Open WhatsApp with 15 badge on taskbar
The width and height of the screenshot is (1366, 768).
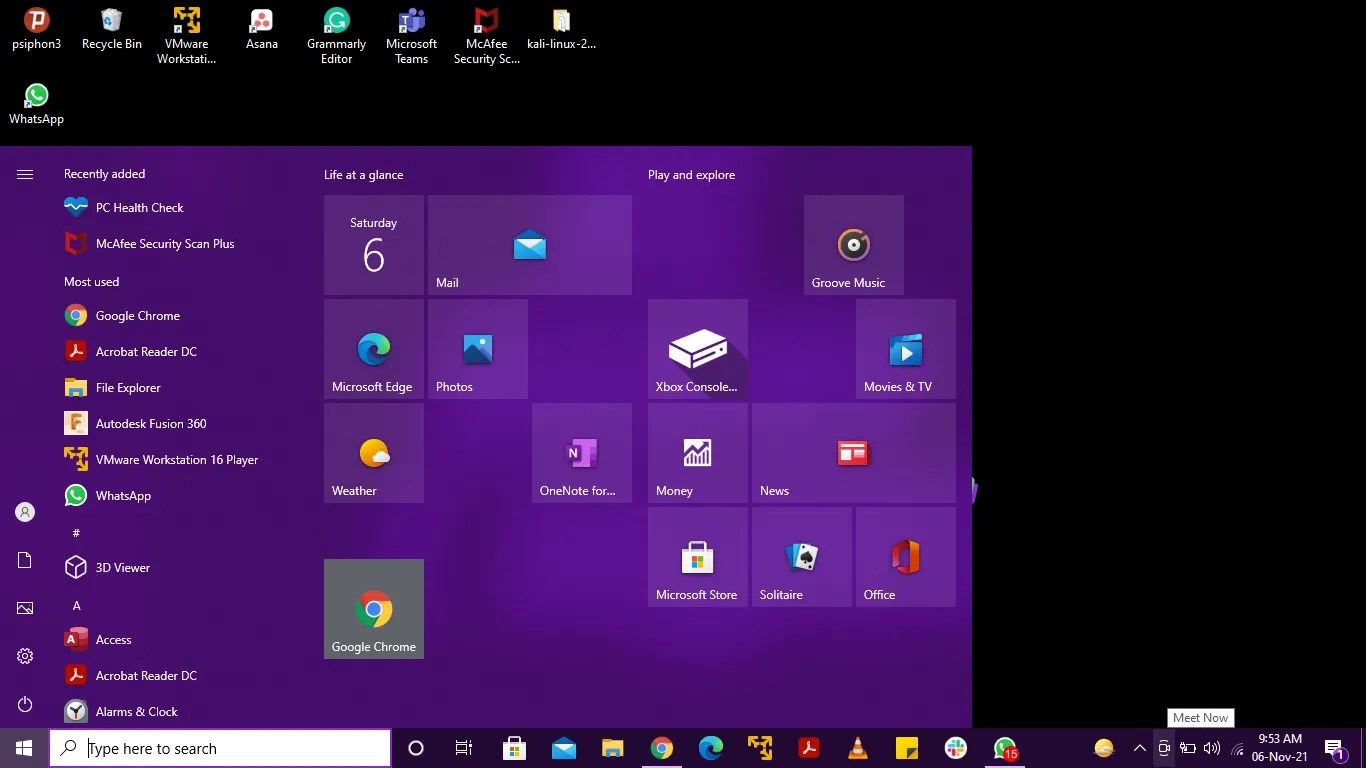[1006, 748]
